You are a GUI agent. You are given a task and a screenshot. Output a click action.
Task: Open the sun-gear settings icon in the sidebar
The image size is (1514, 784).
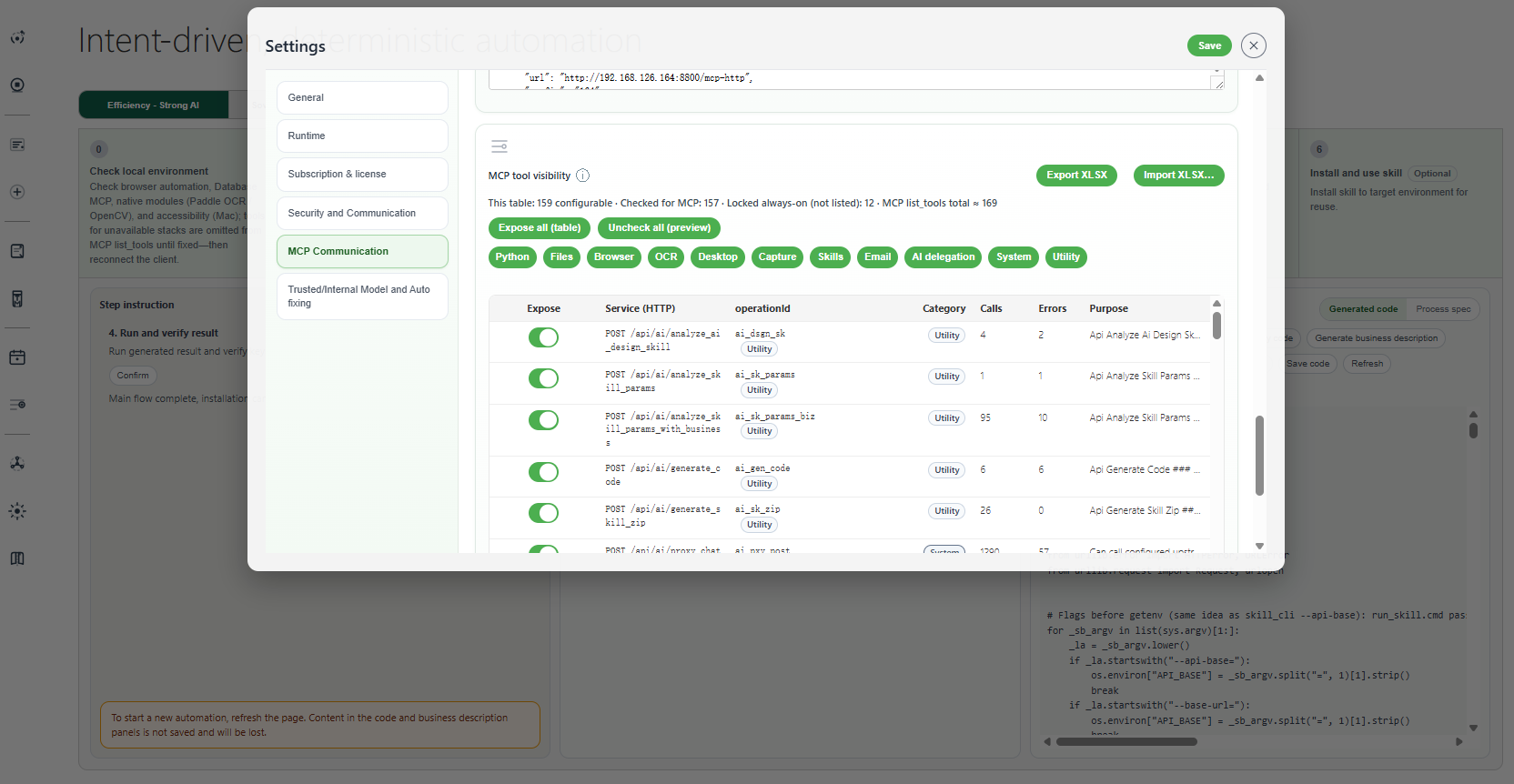[x=17, y=511]
